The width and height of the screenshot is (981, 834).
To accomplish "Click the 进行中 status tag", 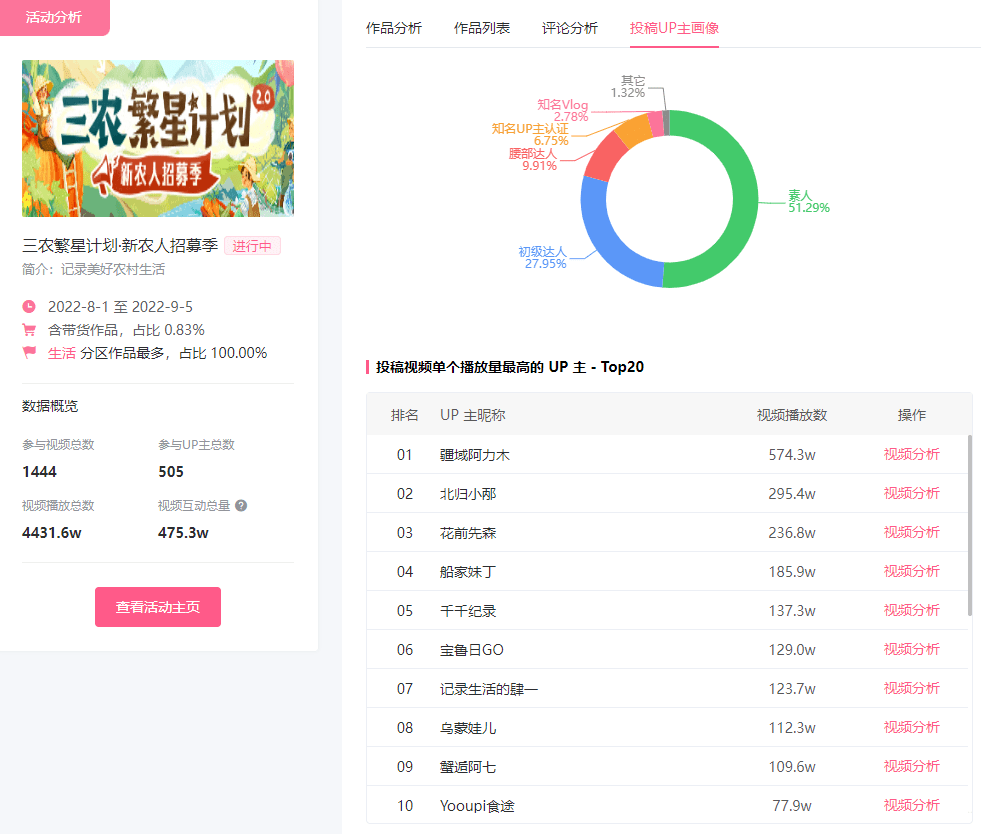I will (252, 246).
